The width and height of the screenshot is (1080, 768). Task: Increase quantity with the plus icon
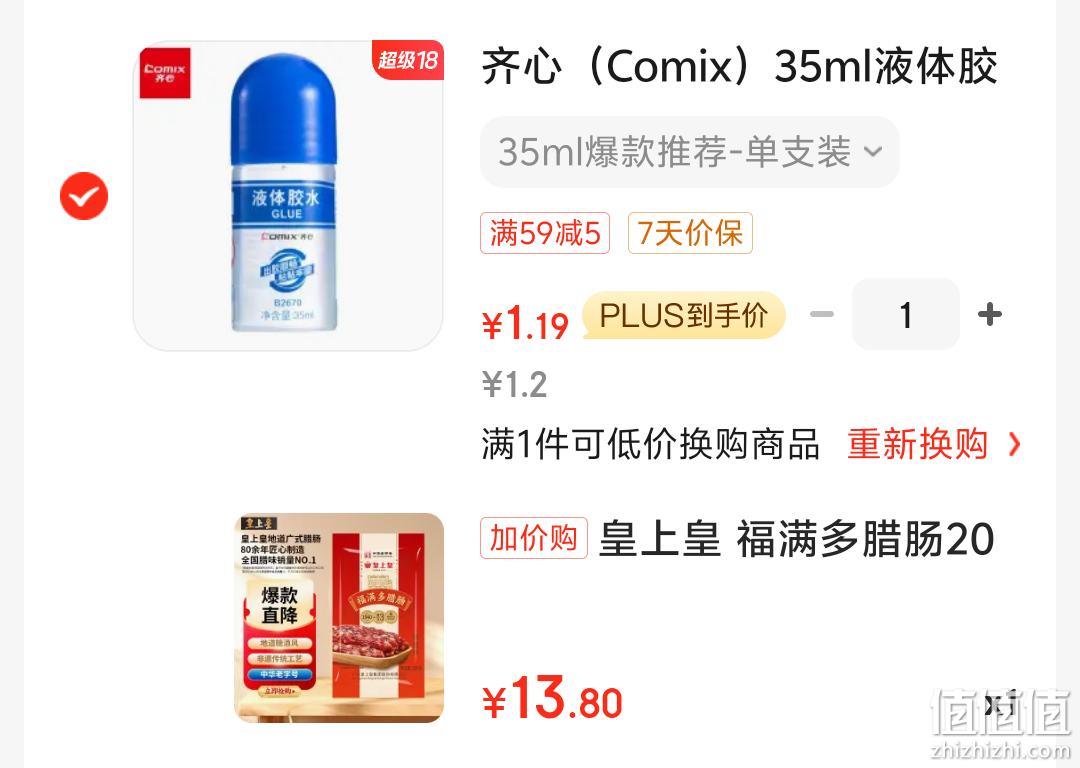tap(990, 315)
